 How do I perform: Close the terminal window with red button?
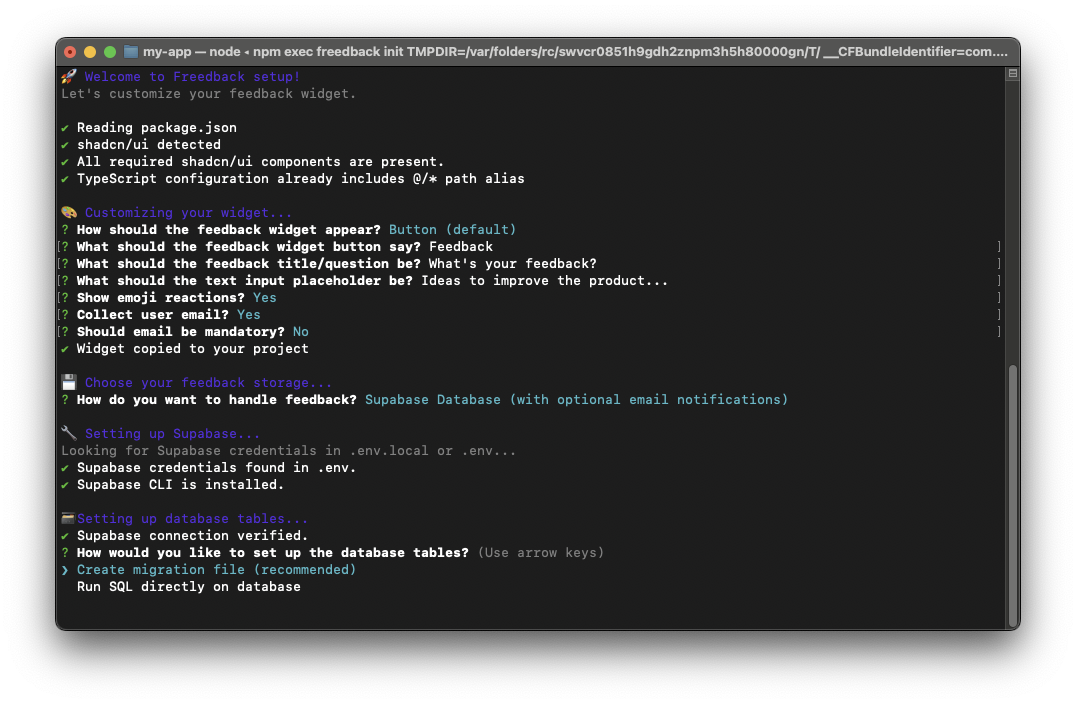70,51
